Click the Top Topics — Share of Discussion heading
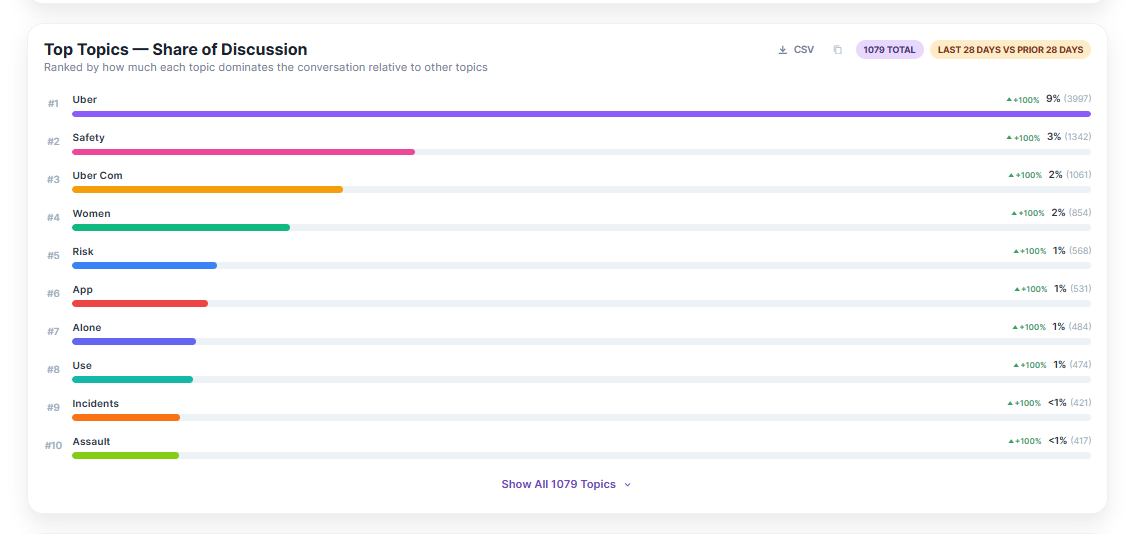This screenshot has width=1140, height=534. click(x=175, y=49)
